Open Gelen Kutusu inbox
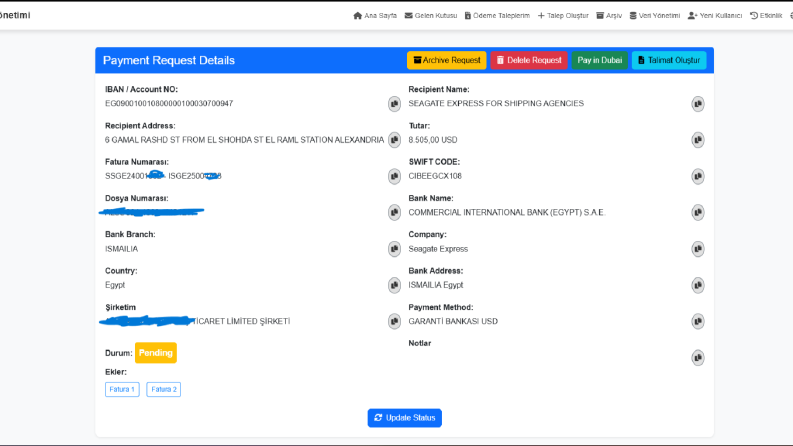The image size is (793, 446). [x=431, y=16]
